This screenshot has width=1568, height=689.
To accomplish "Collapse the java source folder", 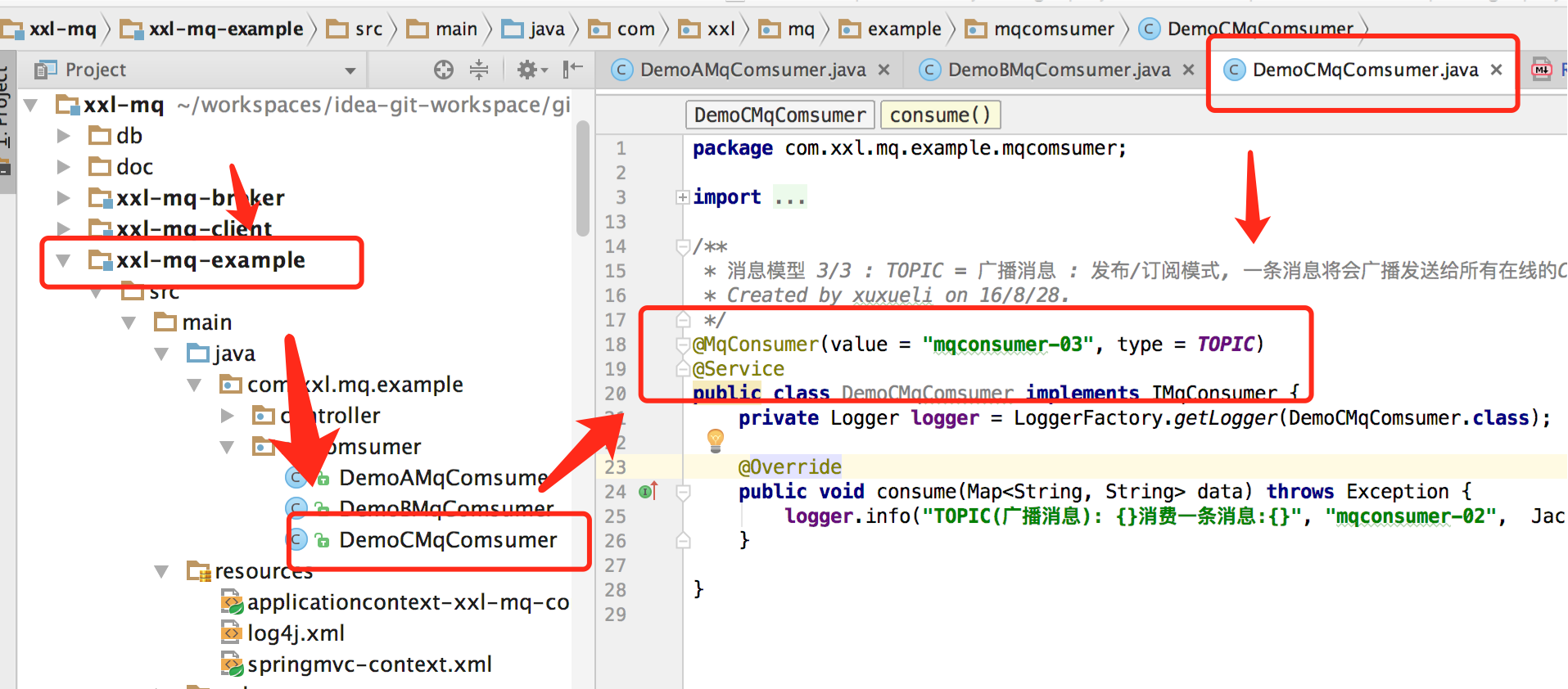I will (x=161, y=354).
